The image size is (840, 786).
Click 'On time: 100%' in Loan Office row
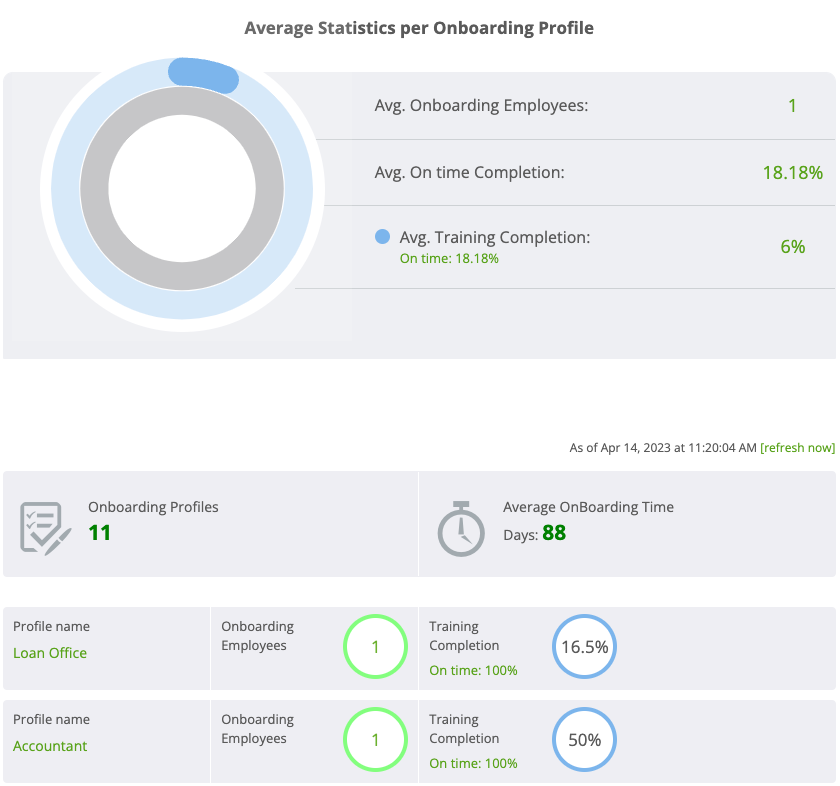(473, 670)
